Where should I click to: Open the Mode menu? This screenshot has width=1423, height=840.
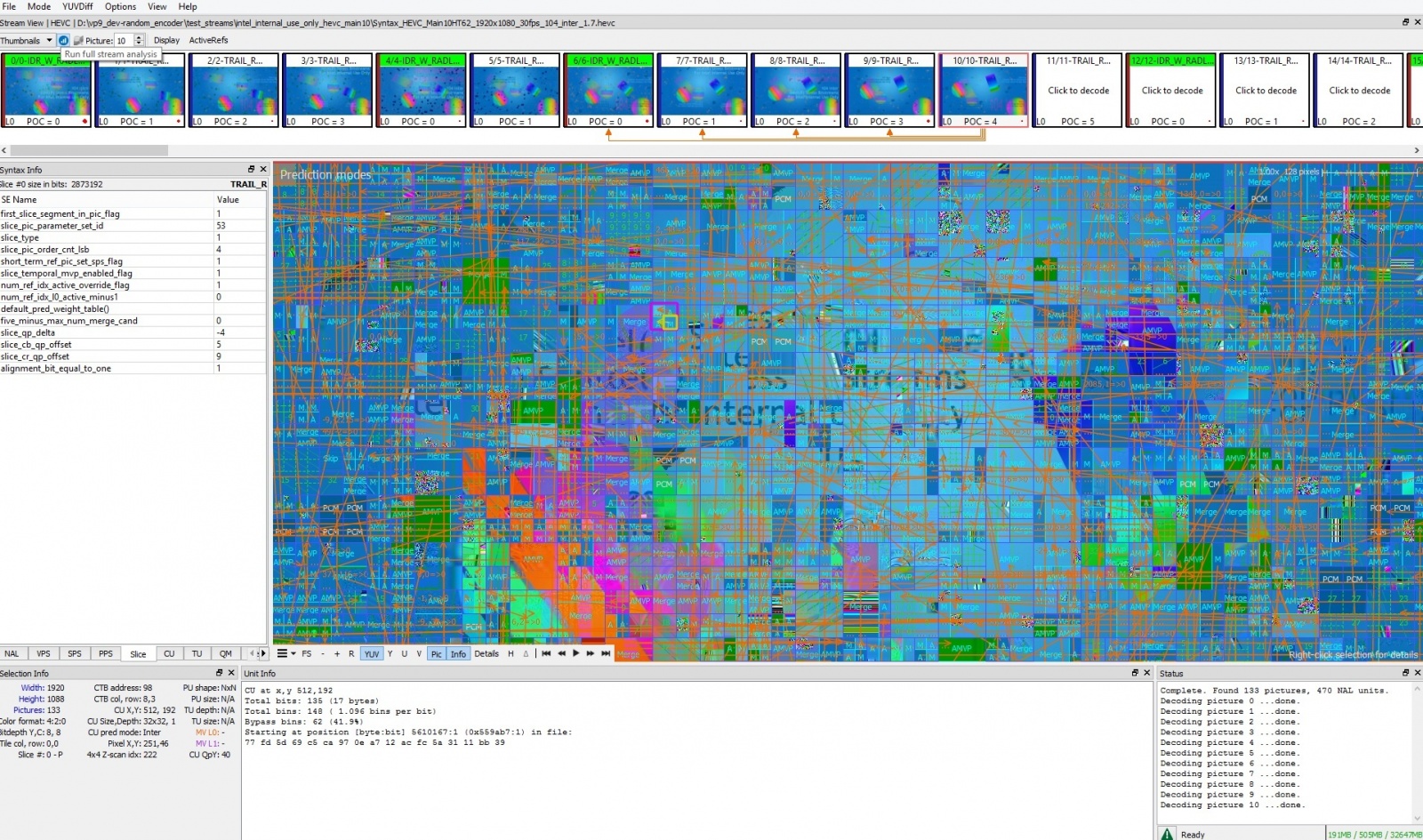pos(39,6)
